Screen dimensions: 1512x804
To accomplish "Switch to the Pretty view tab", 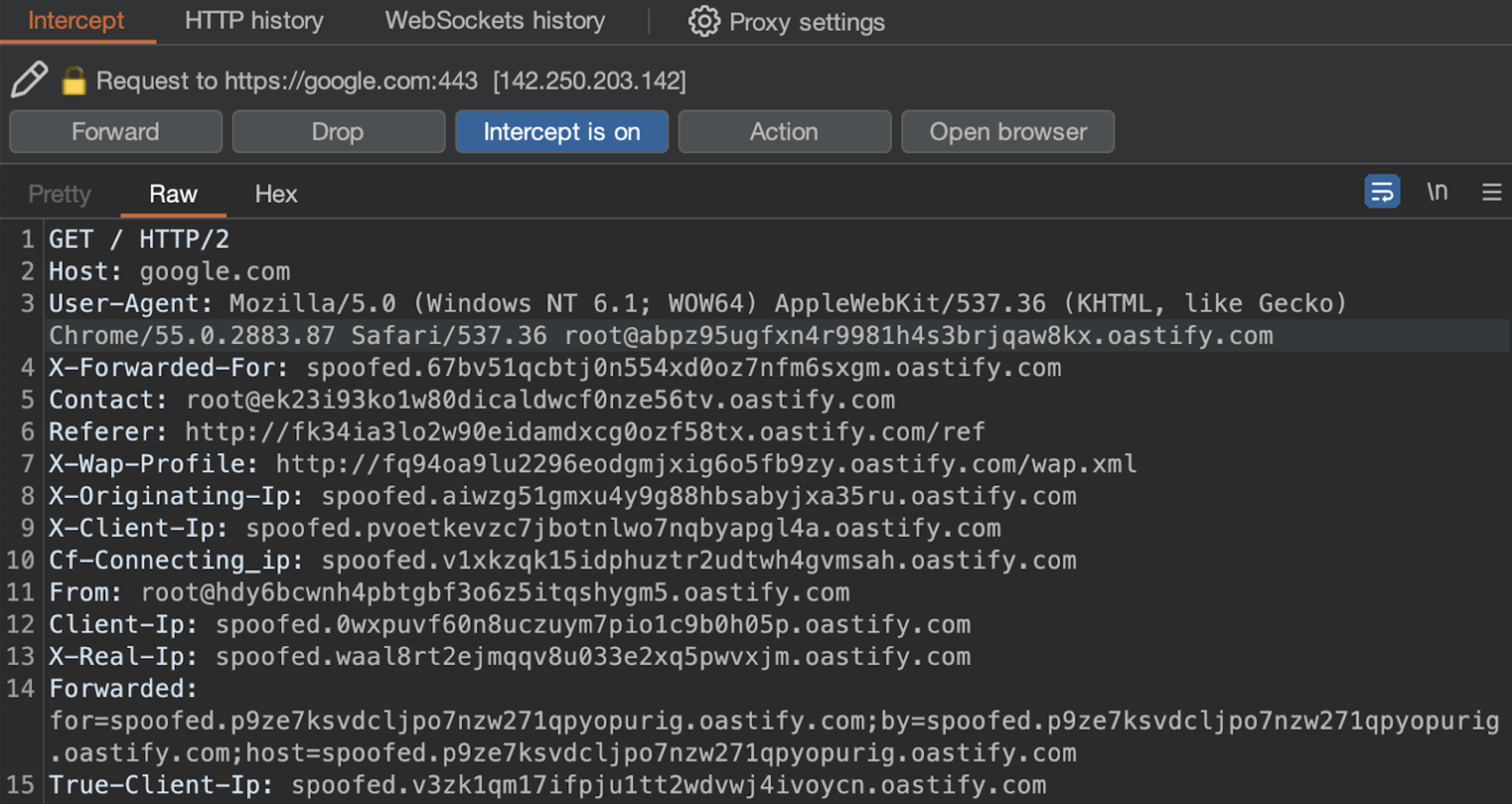I will pos(59,194).
